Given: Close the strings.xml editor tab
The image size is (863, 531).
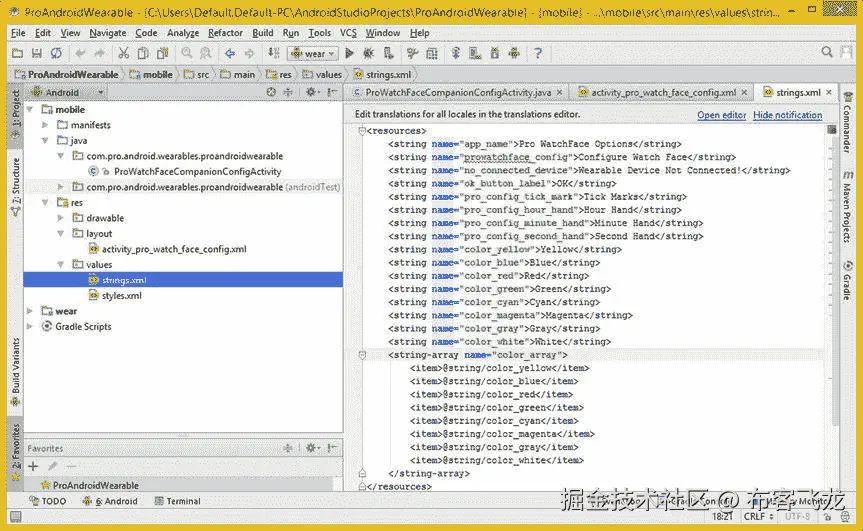Looking at the screenshot, I should click(829, 92).
